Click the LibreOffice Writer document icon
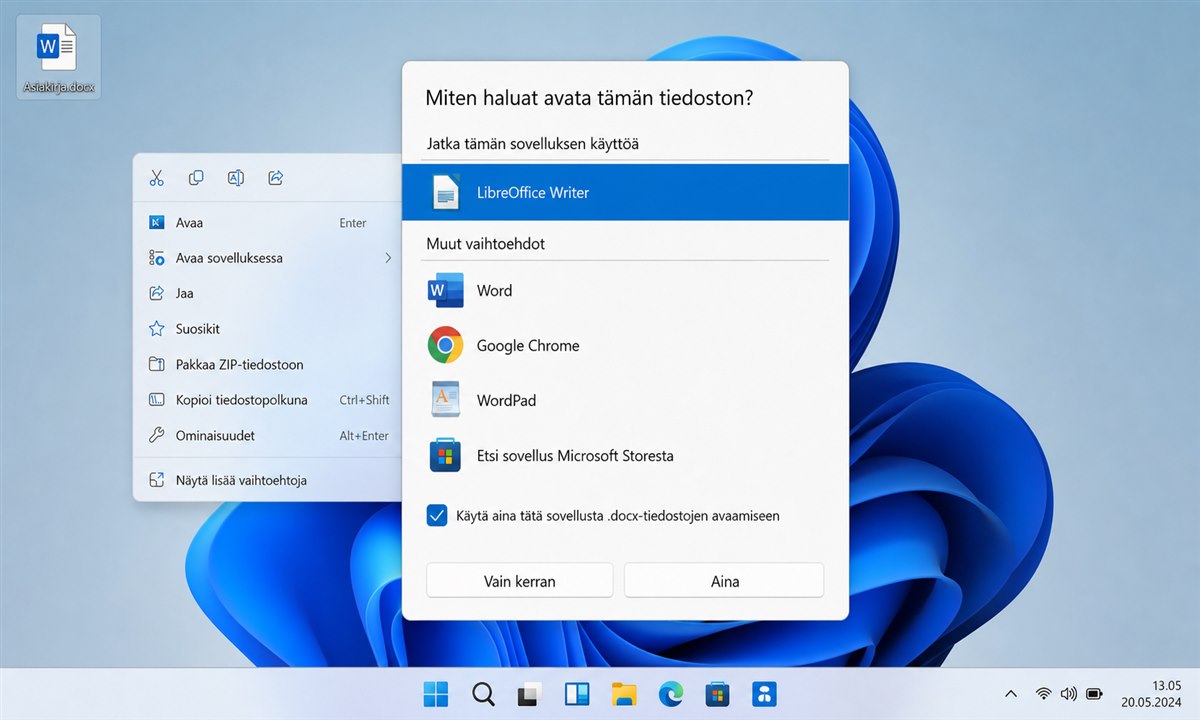1200x720 pixels. coord(446,192)
